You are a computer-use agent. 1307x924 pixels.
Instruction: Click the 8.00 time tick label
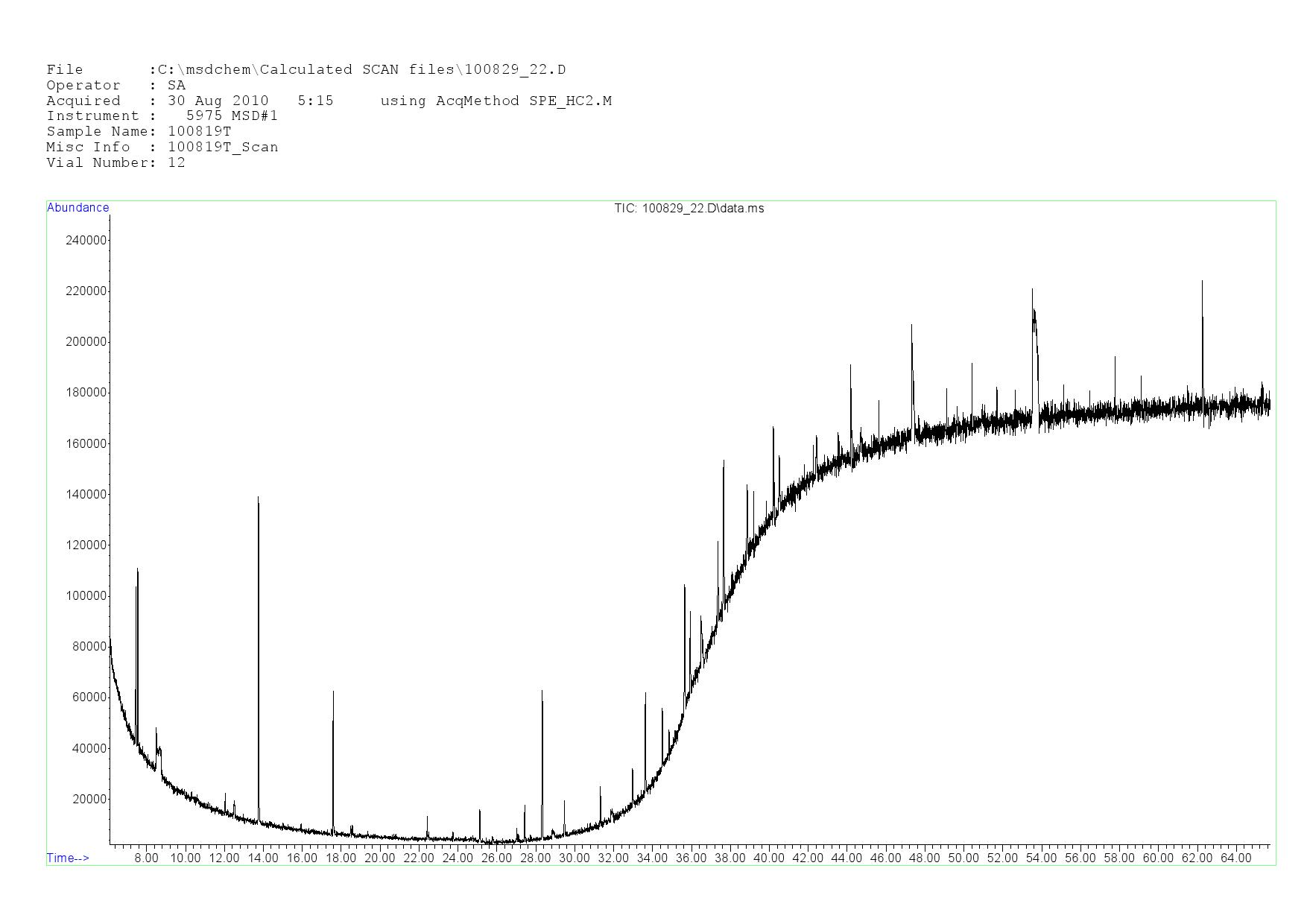coord(146,858)
